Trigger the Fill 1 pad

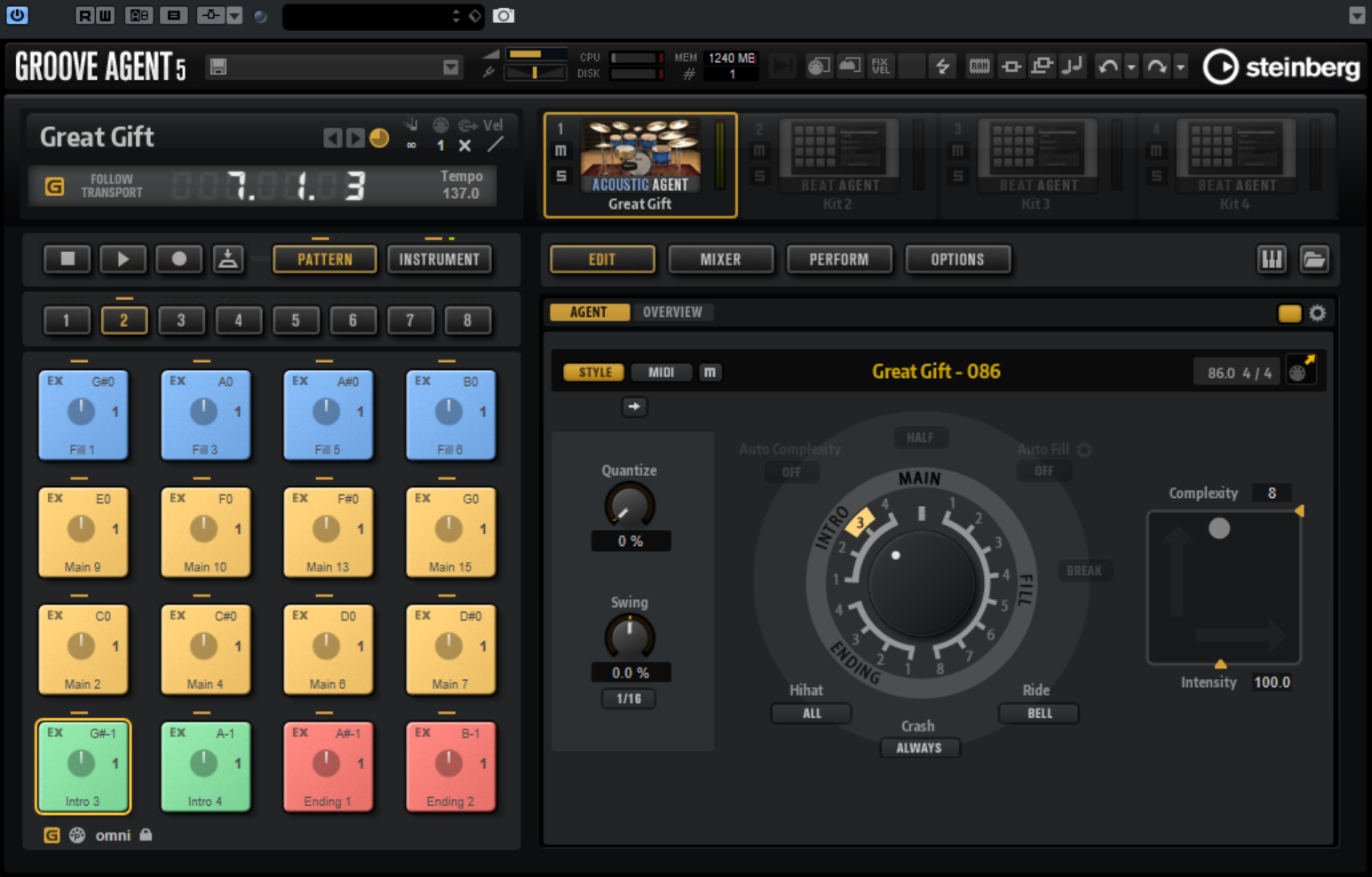(83, 415)
